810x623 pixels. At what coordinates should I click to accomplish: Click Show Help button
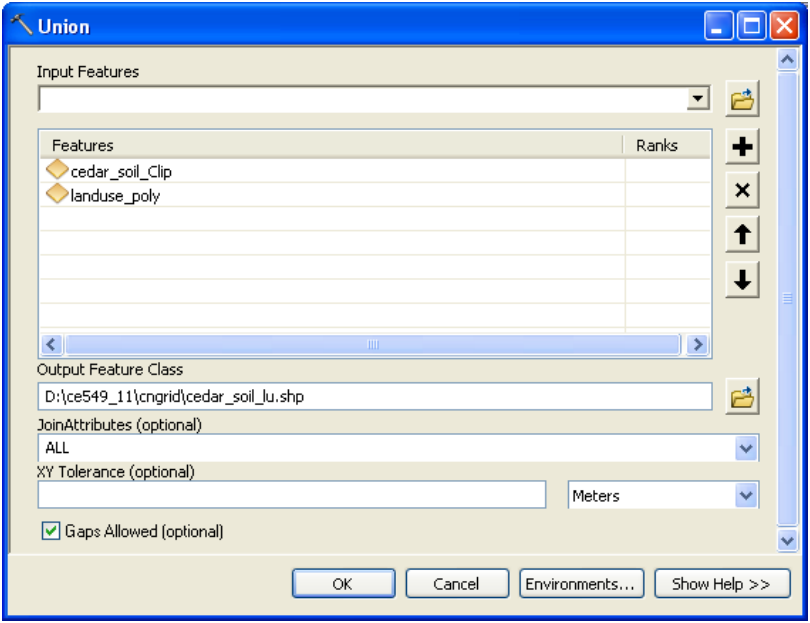click(721, 584)
